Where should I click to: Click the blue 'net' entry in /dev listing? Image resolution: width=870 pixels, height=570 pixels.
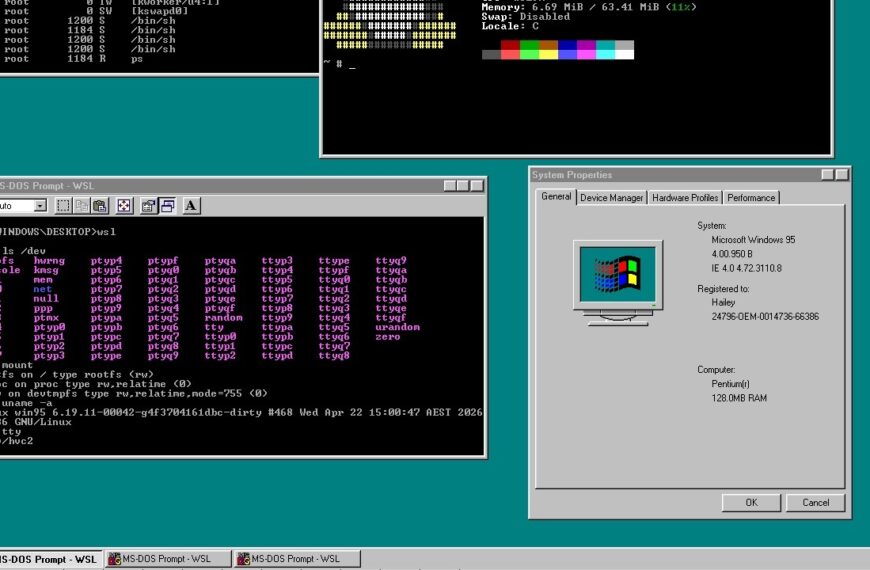coord(42,289)
